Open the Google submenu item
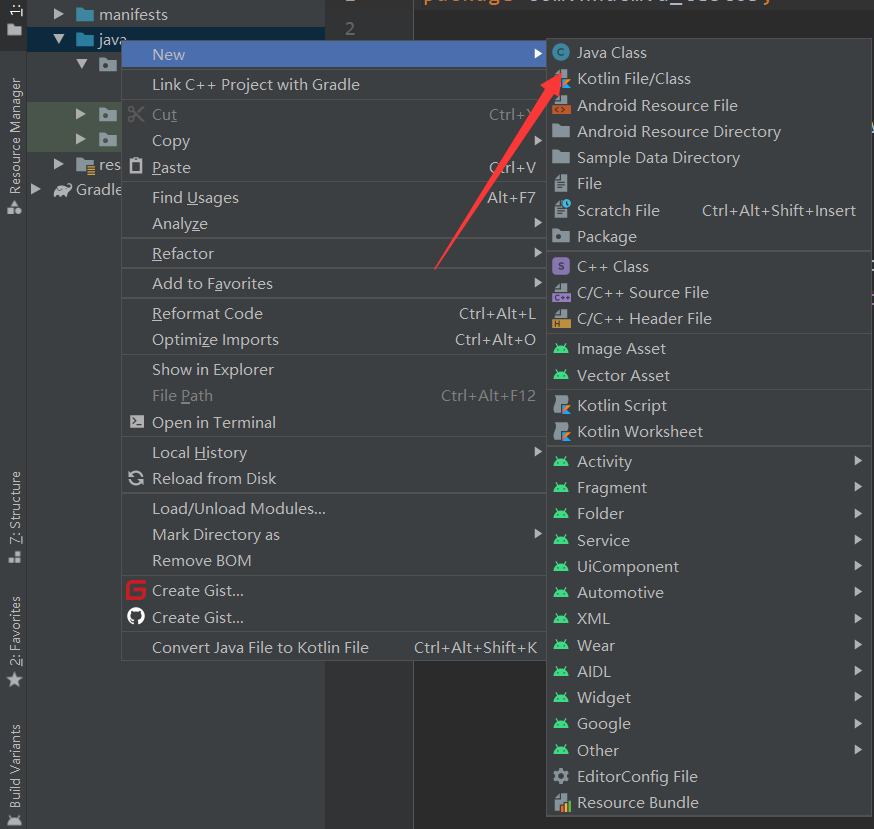This screenshot has height=829, width=874. tap(709, 724)
